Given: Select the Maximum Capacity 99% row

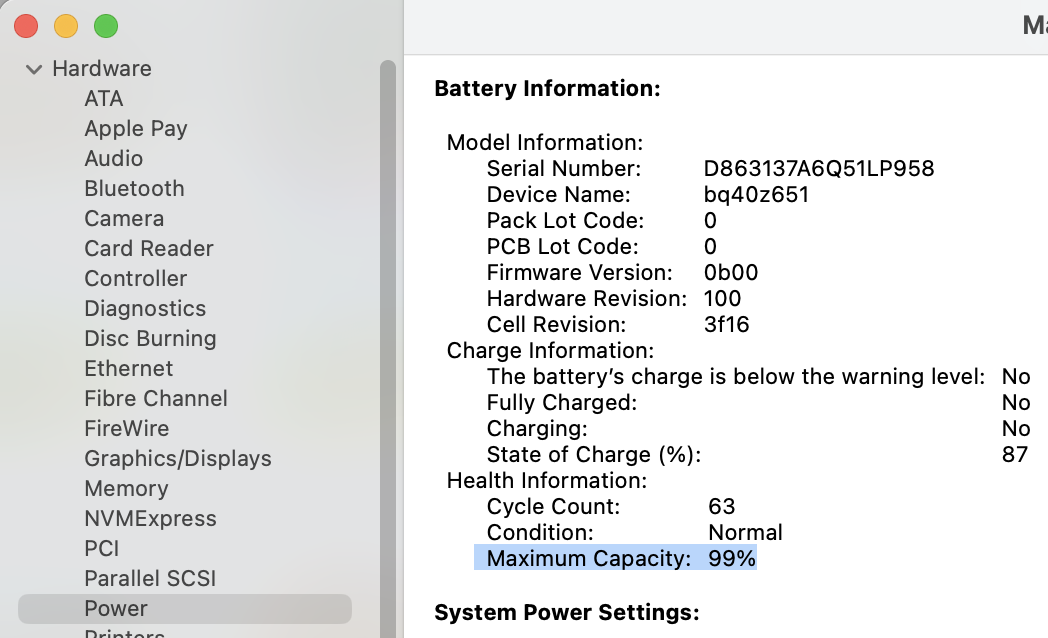Looking at the screenshot, I should 615,558.
